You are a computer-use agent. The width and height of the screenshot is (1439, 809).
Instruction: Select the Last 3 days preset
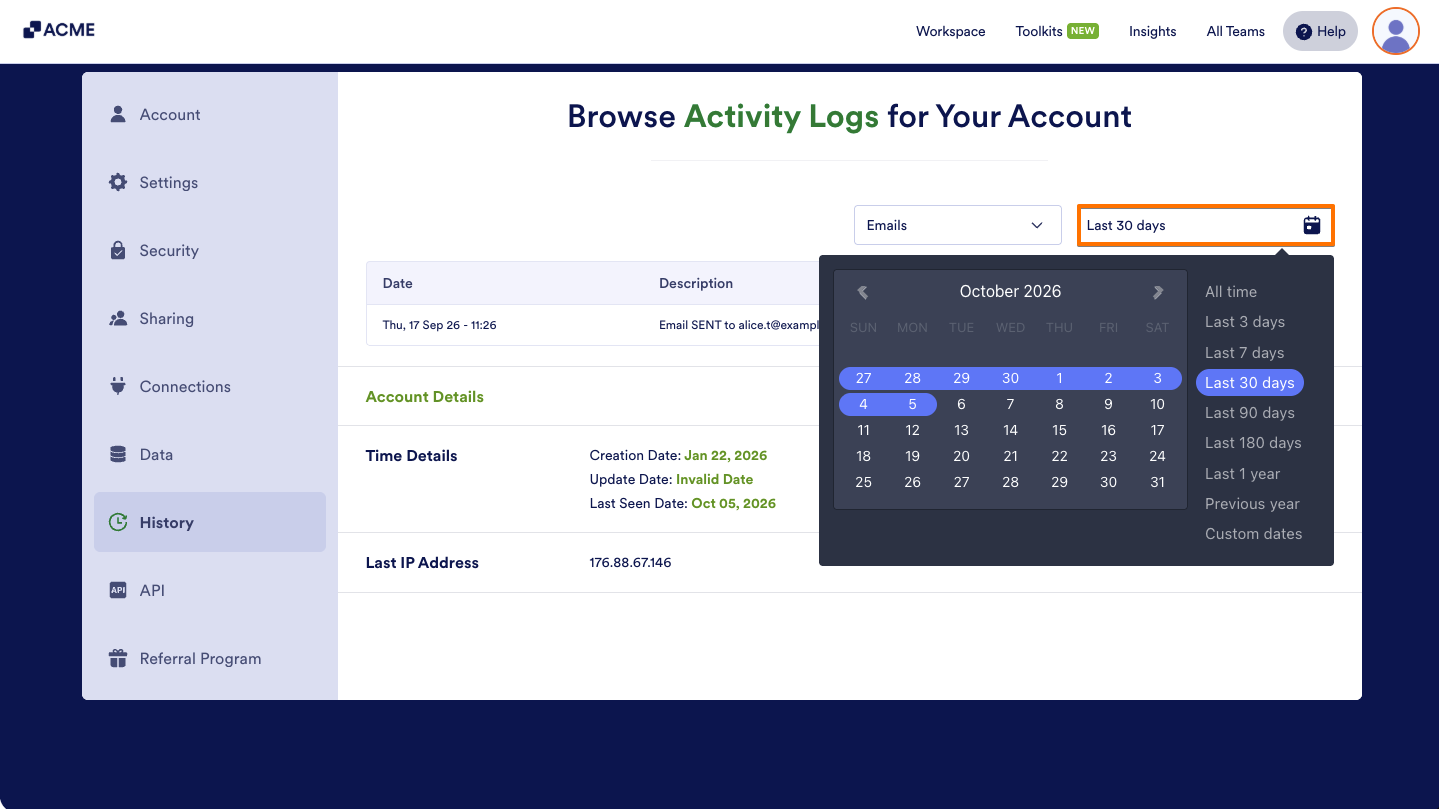click(1244, 322)
